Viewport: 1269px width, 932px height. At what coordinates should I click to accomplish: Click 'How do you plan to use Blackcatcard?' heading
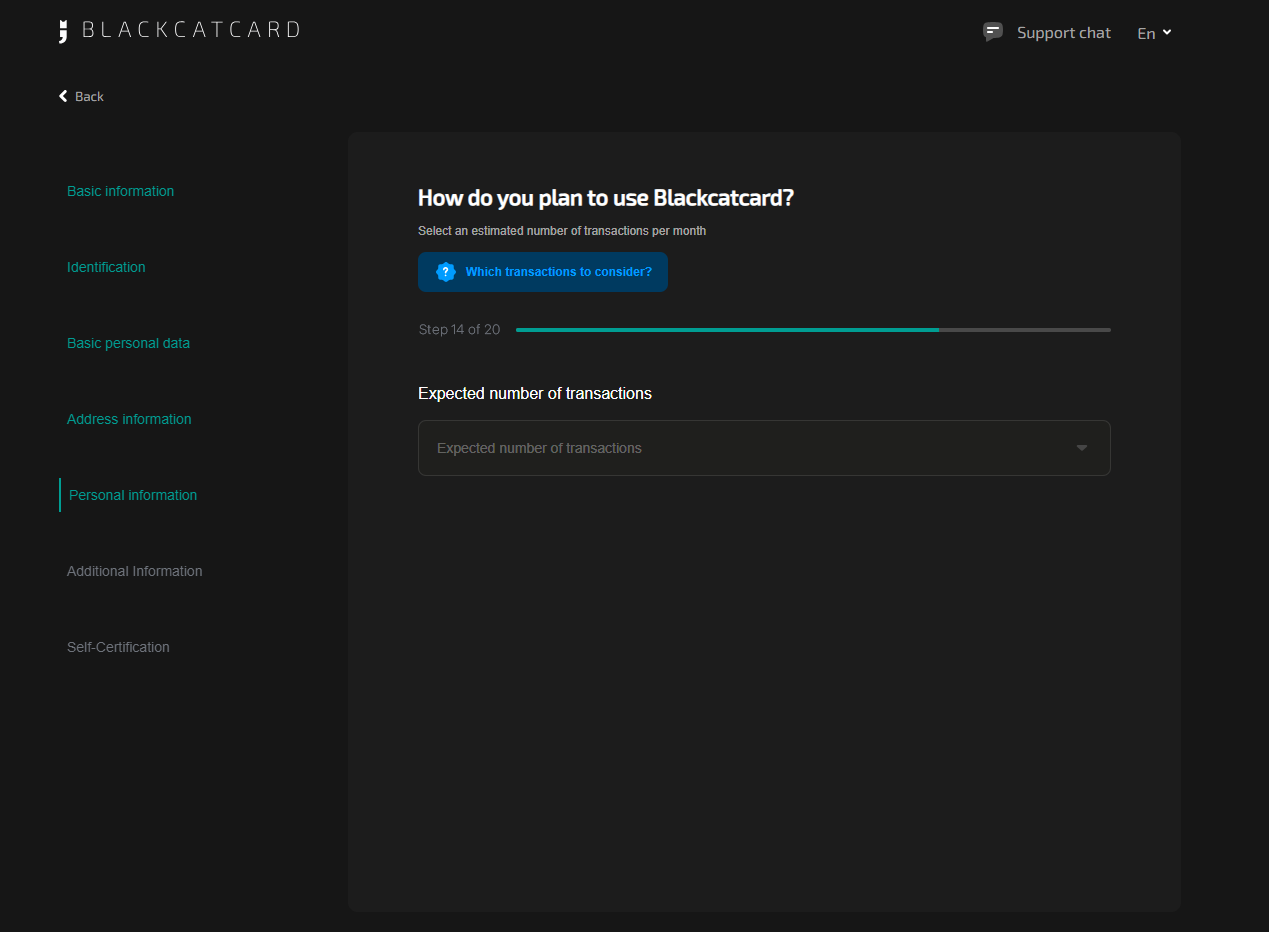tap(606, 198)
